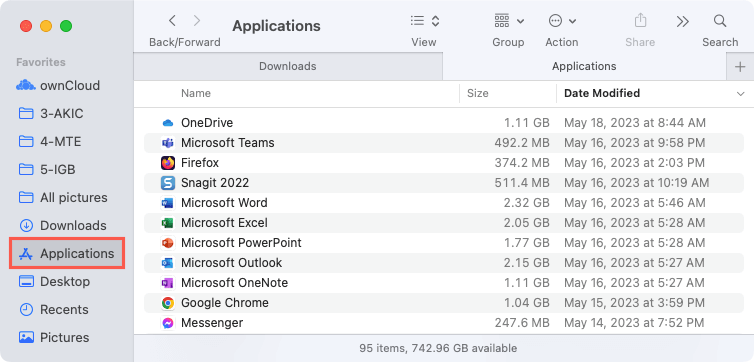Select the Microsoft PowerPoint app icon
This screenshot has height=362, width=754.
(x=167, y=243)
